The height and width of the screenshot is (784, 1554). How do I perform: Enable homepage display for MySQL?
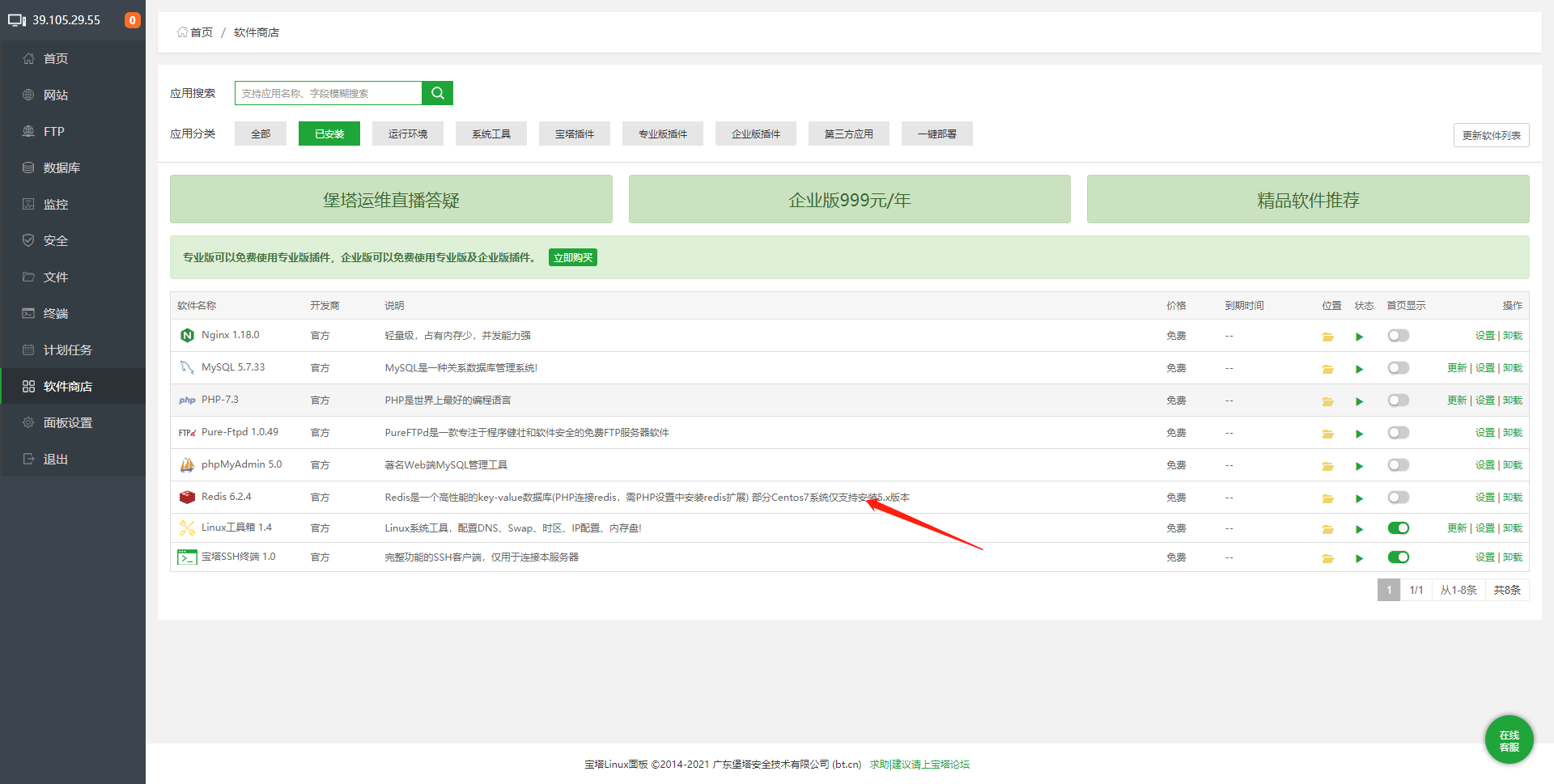click(1398, 367)
